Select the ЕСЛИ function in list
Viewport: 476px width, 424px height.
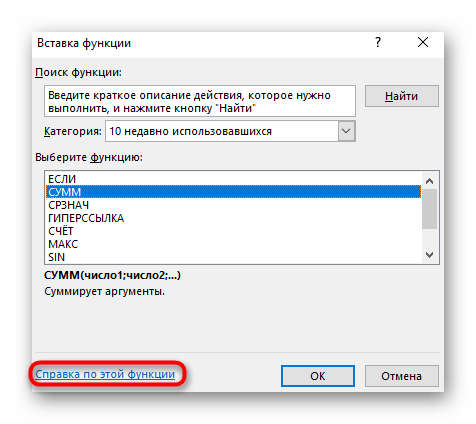coord(233,179)
